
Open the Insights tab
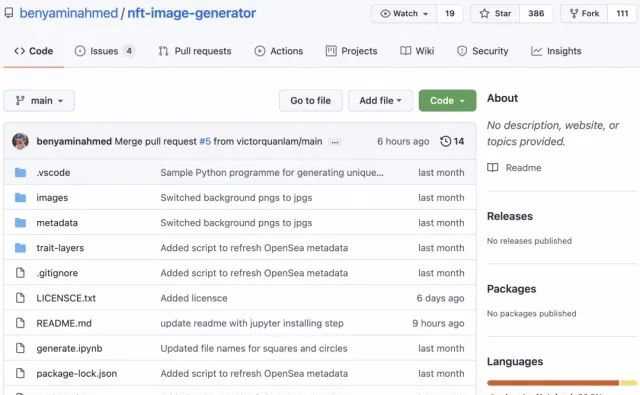pyautogui.click(x=556, y=51)
